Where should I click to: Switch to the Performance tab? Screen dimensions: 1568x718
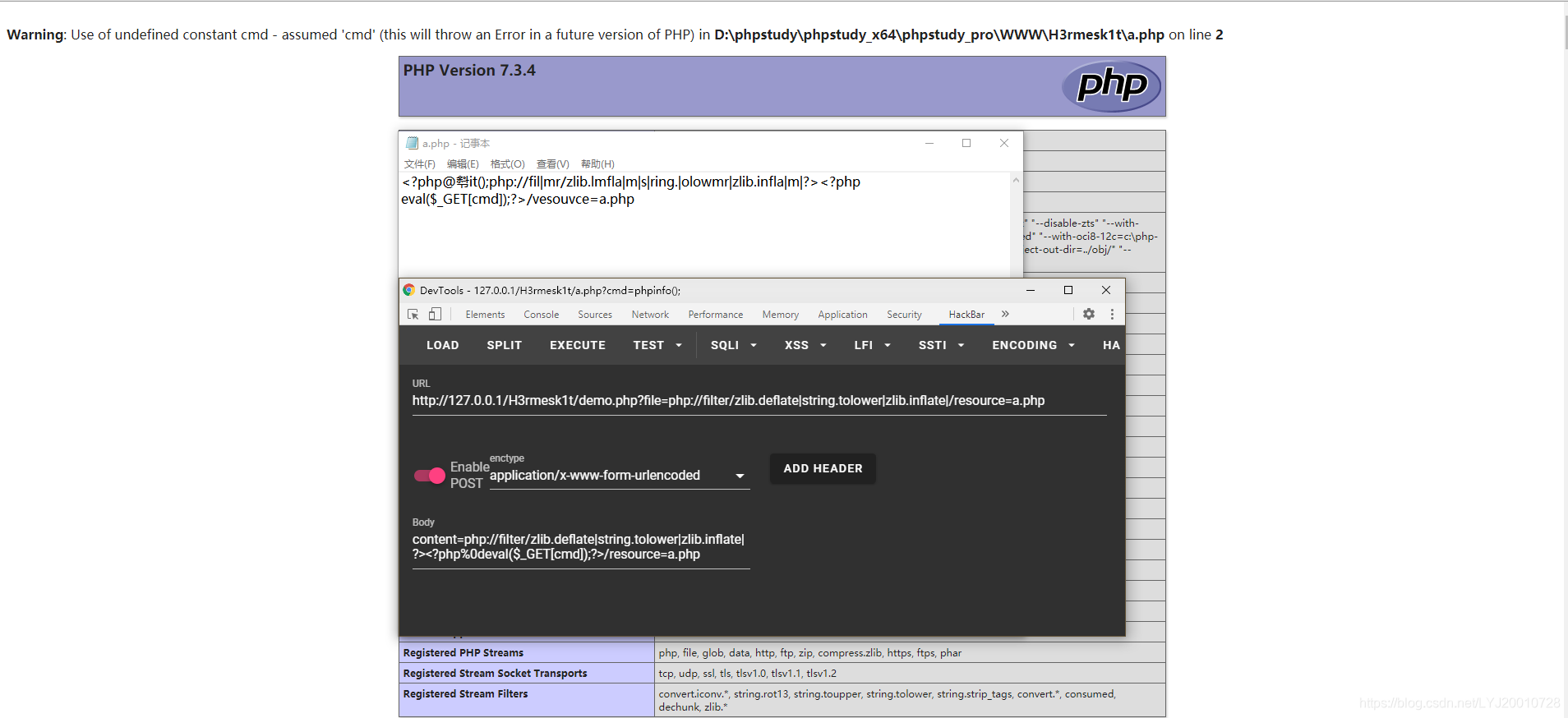point(715,315)
